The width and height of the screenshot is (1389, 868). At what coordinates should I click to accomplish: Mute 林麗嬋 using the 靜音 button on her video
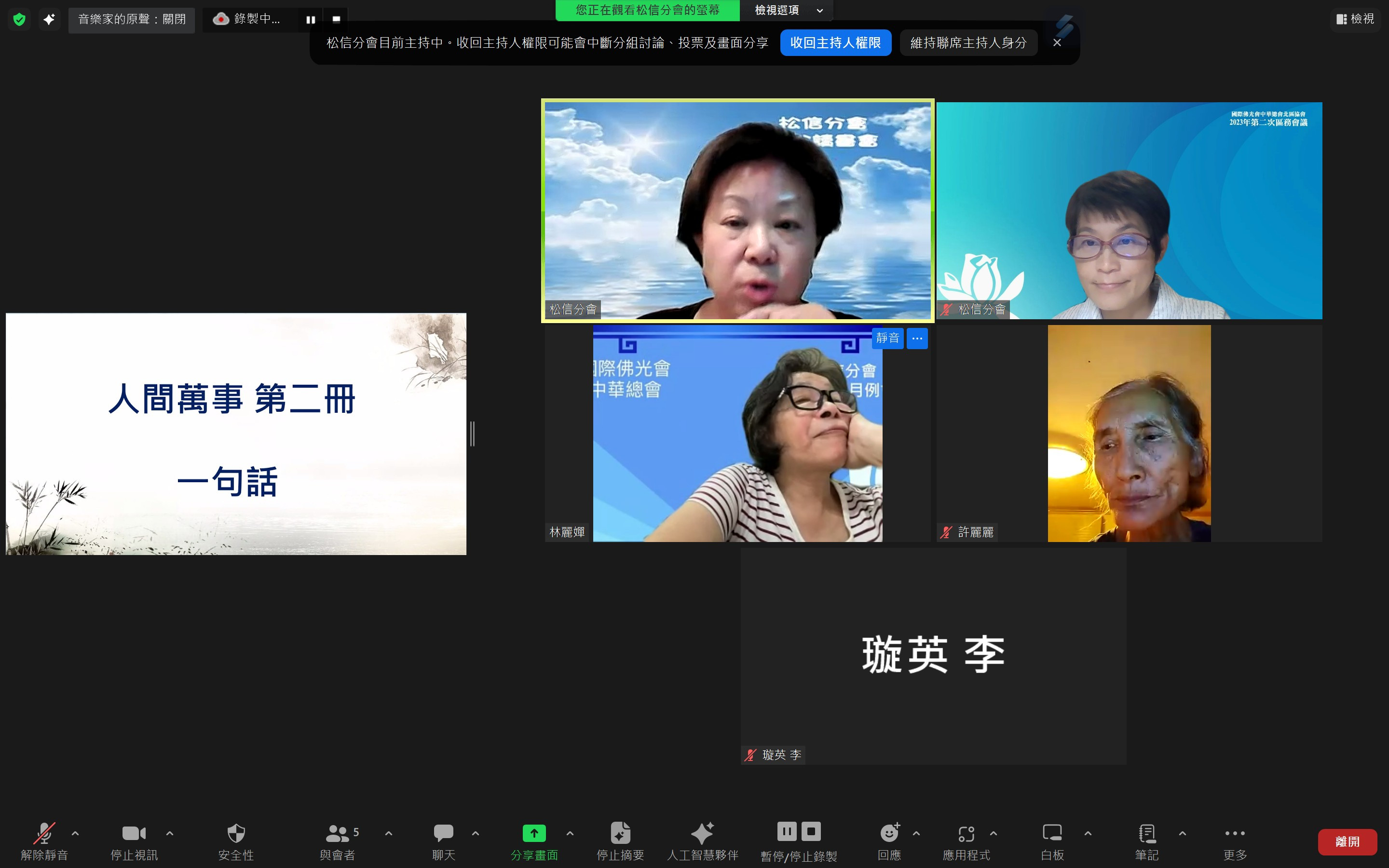tap(887, 338)
